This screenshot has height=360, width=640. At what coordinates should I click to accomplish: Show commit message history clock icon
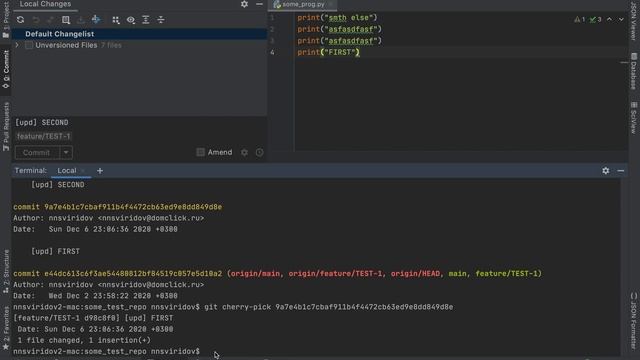pyautogui.click(x=259, y=152)
